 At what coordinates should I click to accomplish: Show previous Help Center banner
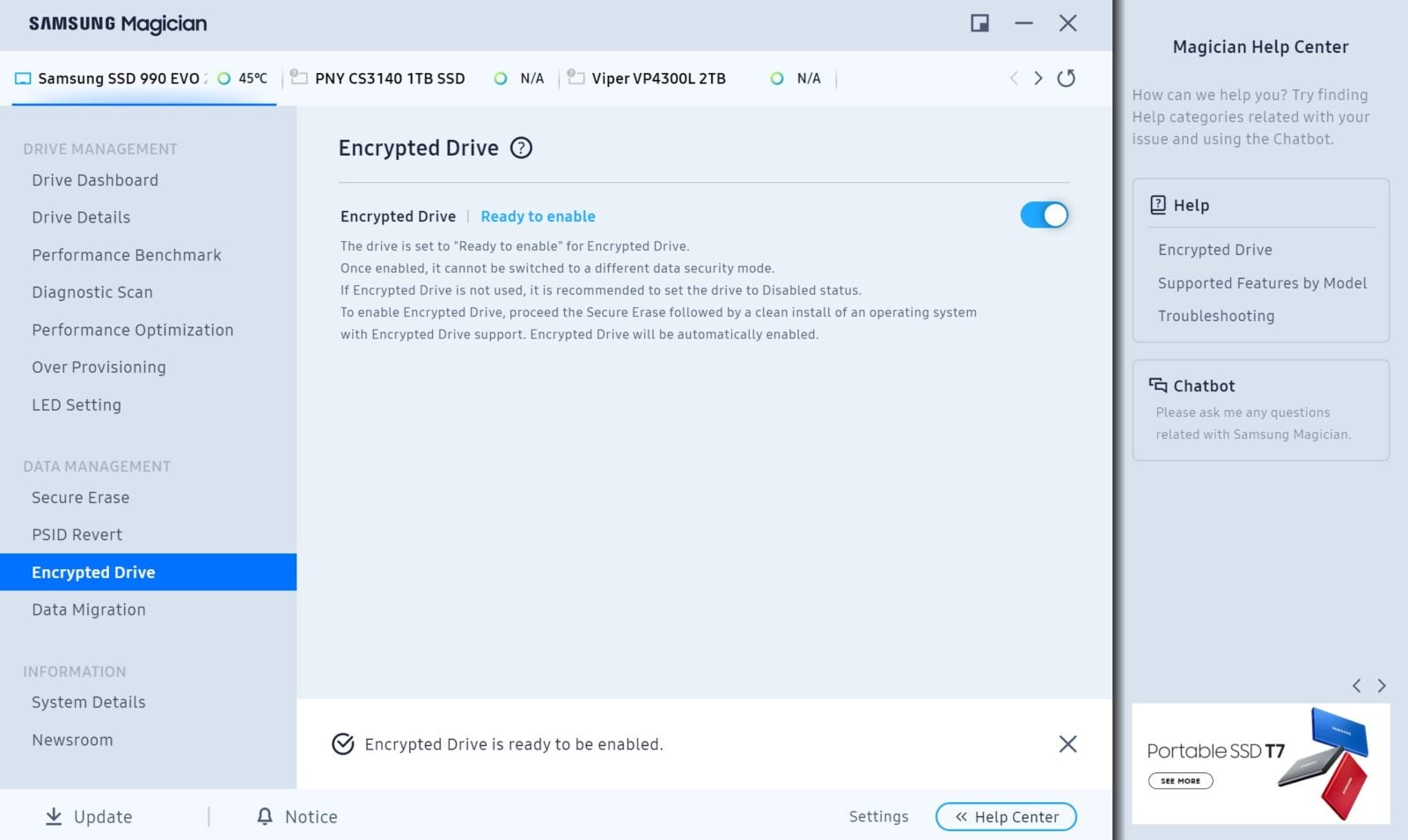point(1356,685)
